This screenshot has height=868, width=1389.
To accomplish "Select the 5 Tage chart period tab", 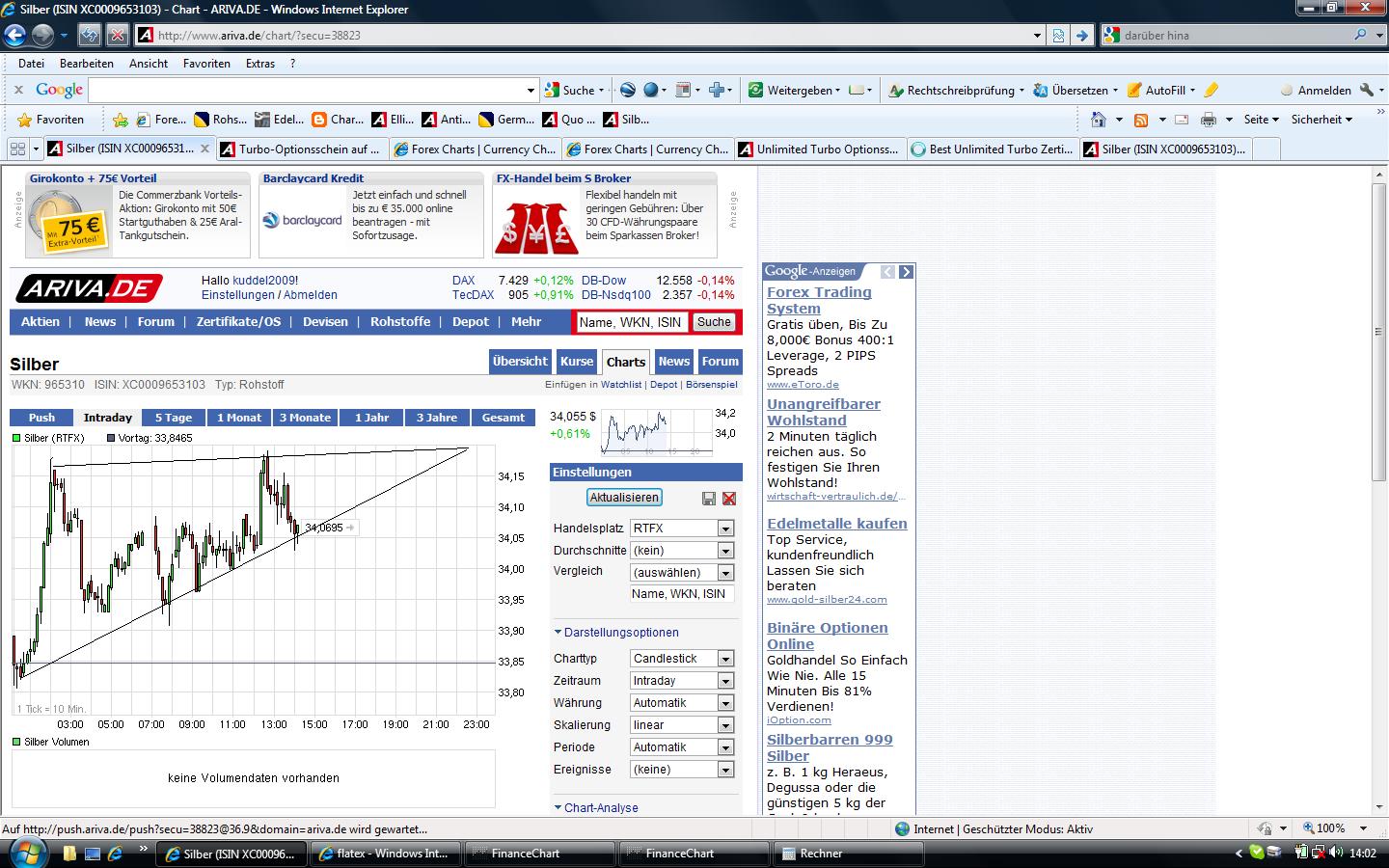I will pos(174,418).
